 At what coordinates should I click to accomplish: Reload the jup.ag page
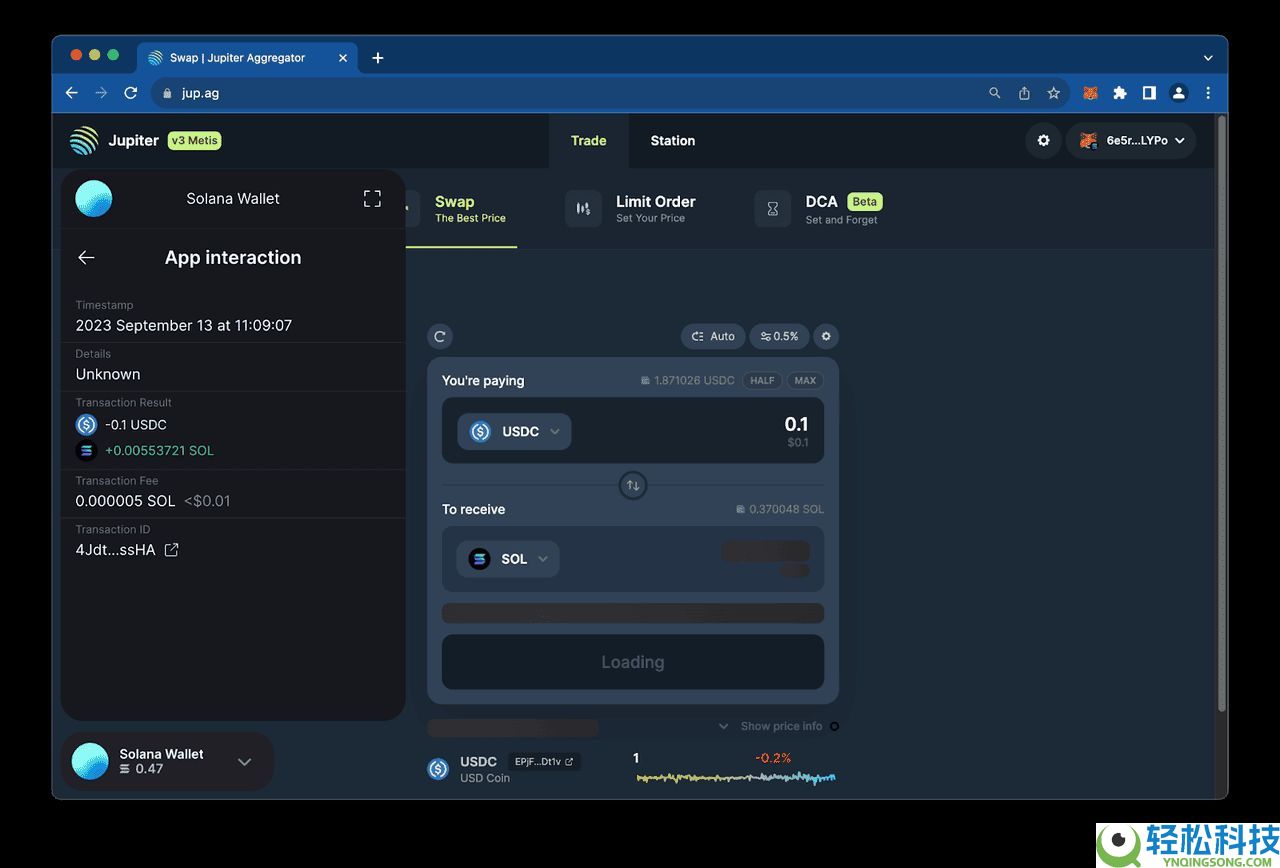(x=130, y=93)
